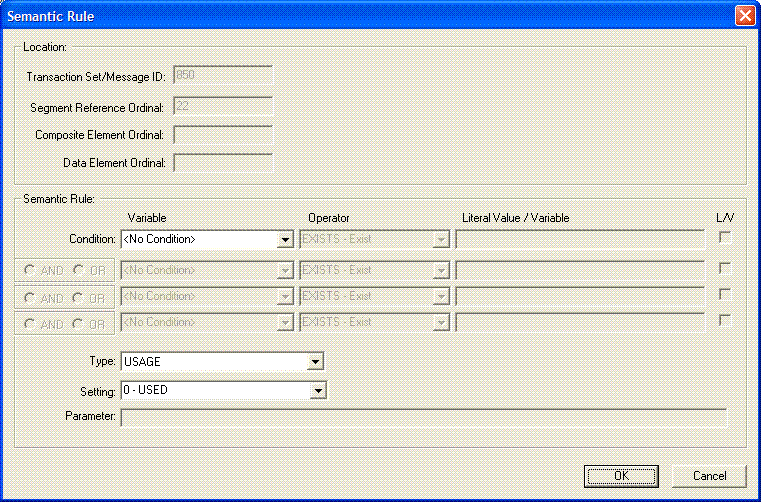Viewport: 761px width, 502px height.
Task: Toggle the L/V checkbox on the last AND/OR row
Action: [x=725, y=320]
